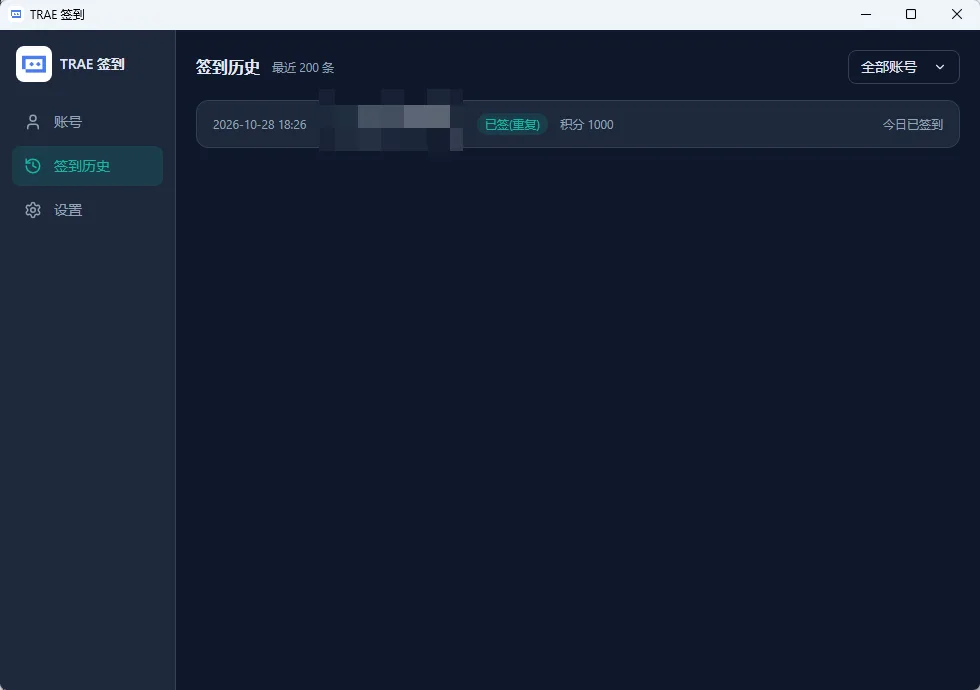
Task: Close the TRAE 签到 window
Action: click(956, 14)
